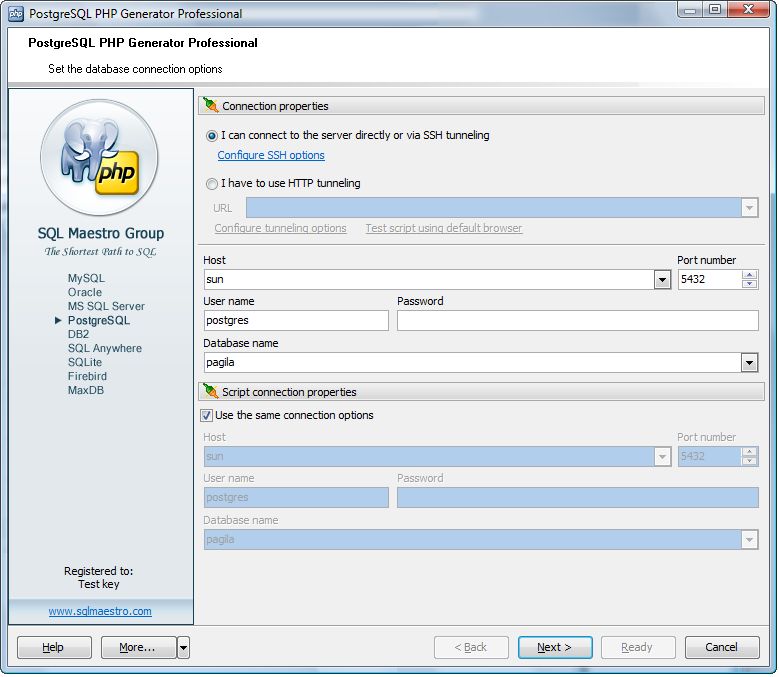The width and height of the screenshot is (779, 677).
Task: Click the More... button
Action: tap(139, 648)
